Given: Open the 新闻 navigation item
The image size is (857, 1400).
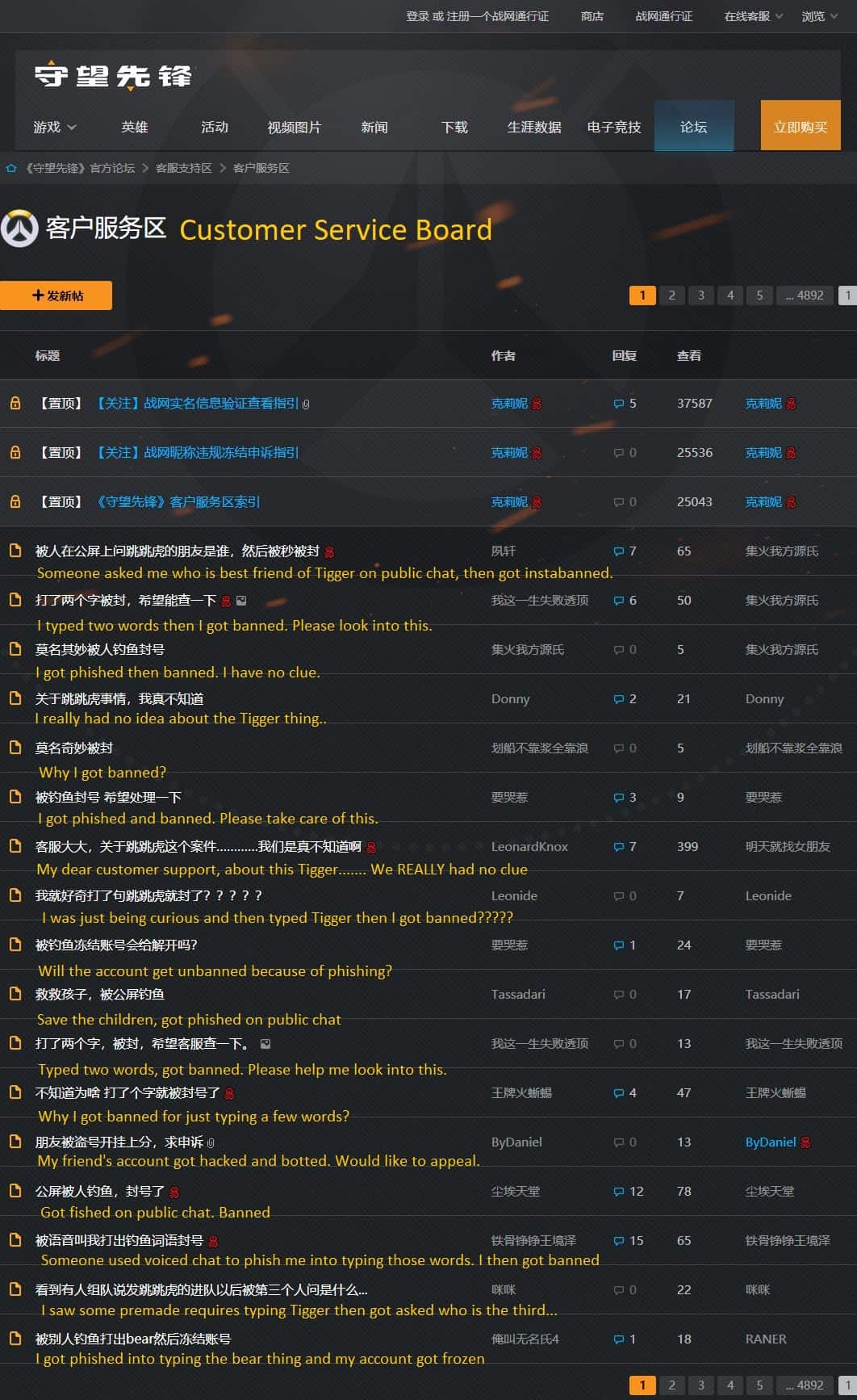Looking at the screenshot, I should [x=374, y=127].
